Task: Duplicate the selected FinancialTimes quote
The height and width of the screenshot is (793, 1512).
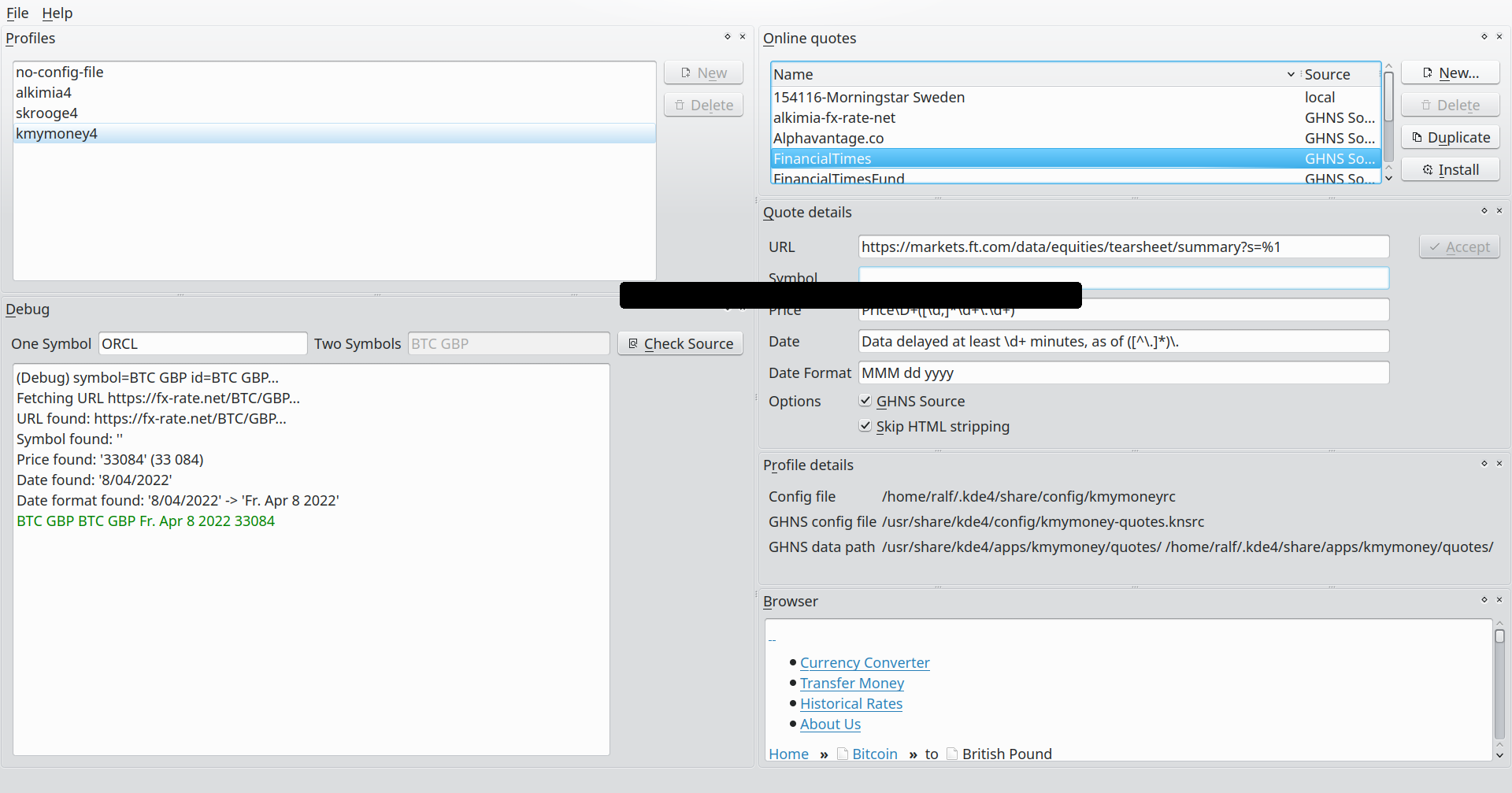Action: (x=1450, y=138)
